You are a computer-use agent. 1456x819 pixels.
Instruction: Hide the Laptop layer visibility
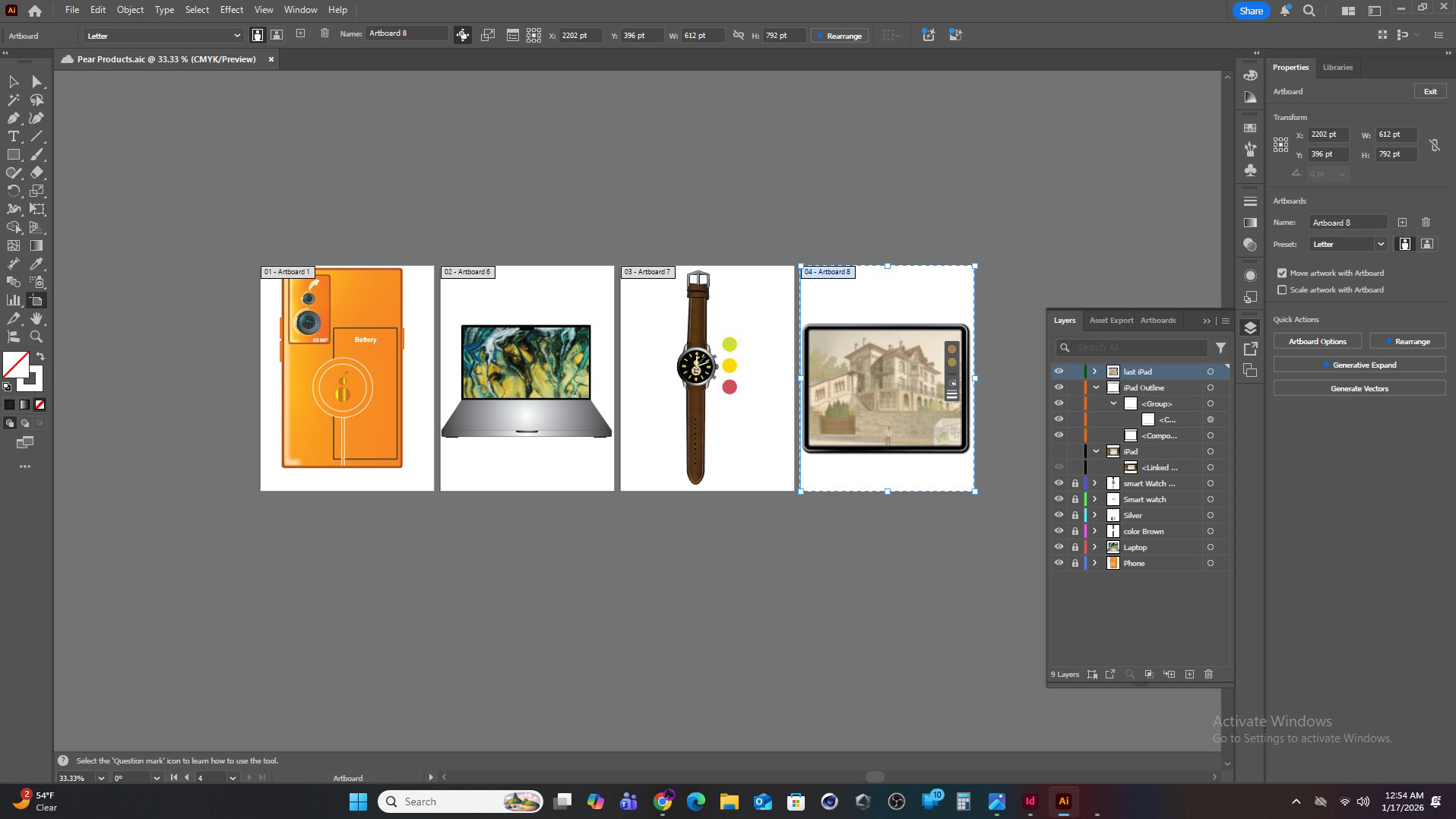pos(1059,547)
